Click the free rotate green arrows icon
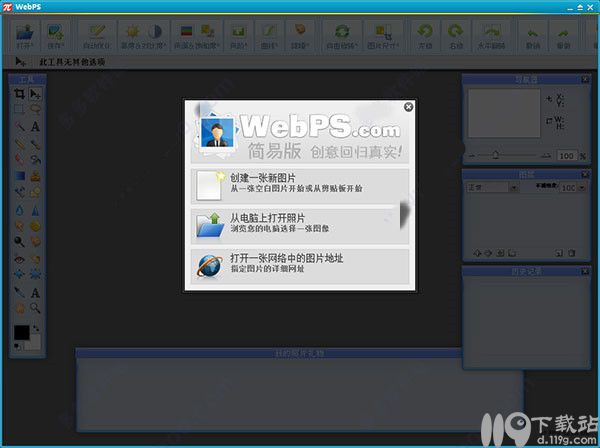This screenshot has width=600, height=448. [342, 31]
